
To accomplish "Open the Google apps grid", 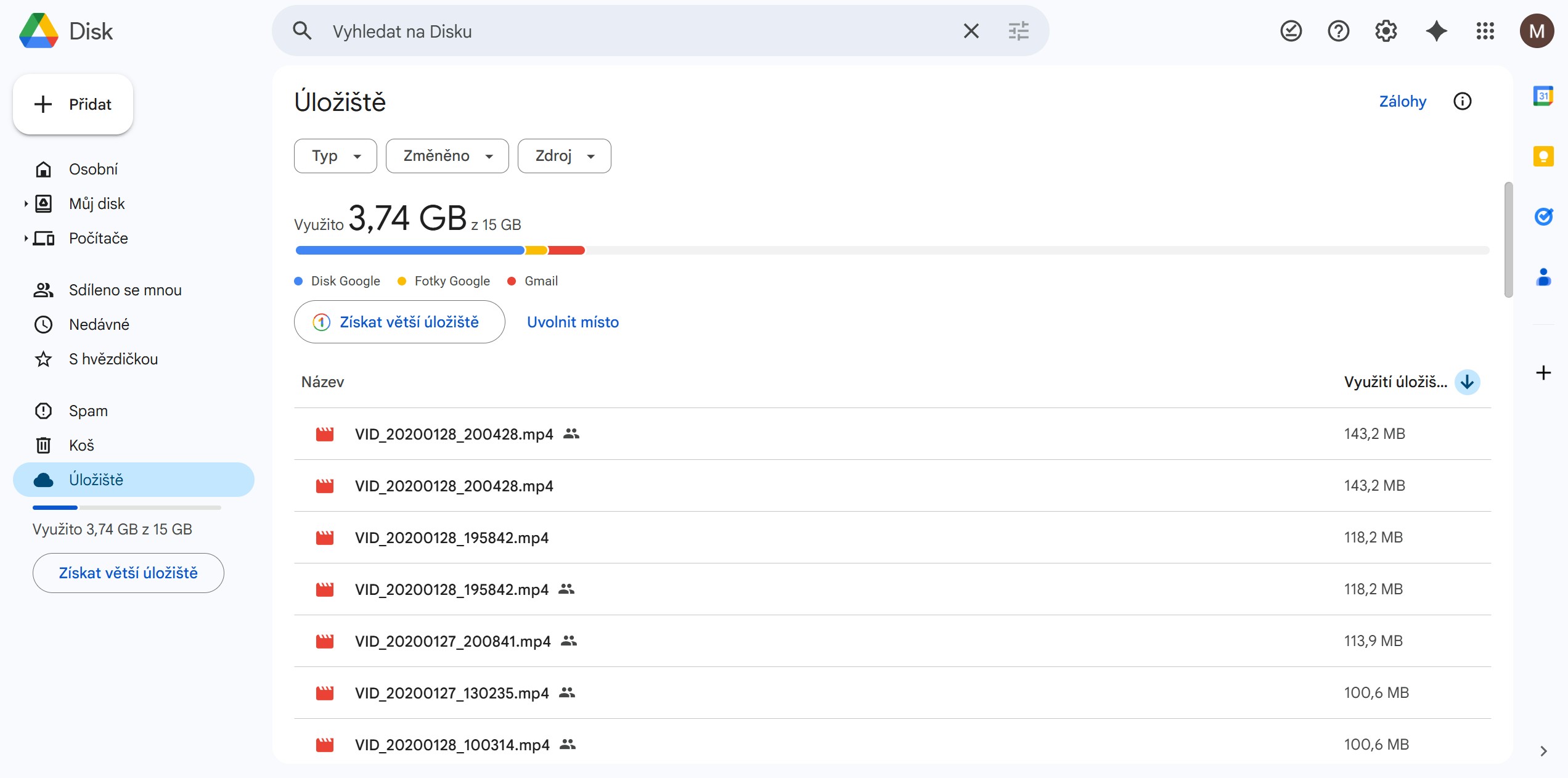I will [1485, 31].
